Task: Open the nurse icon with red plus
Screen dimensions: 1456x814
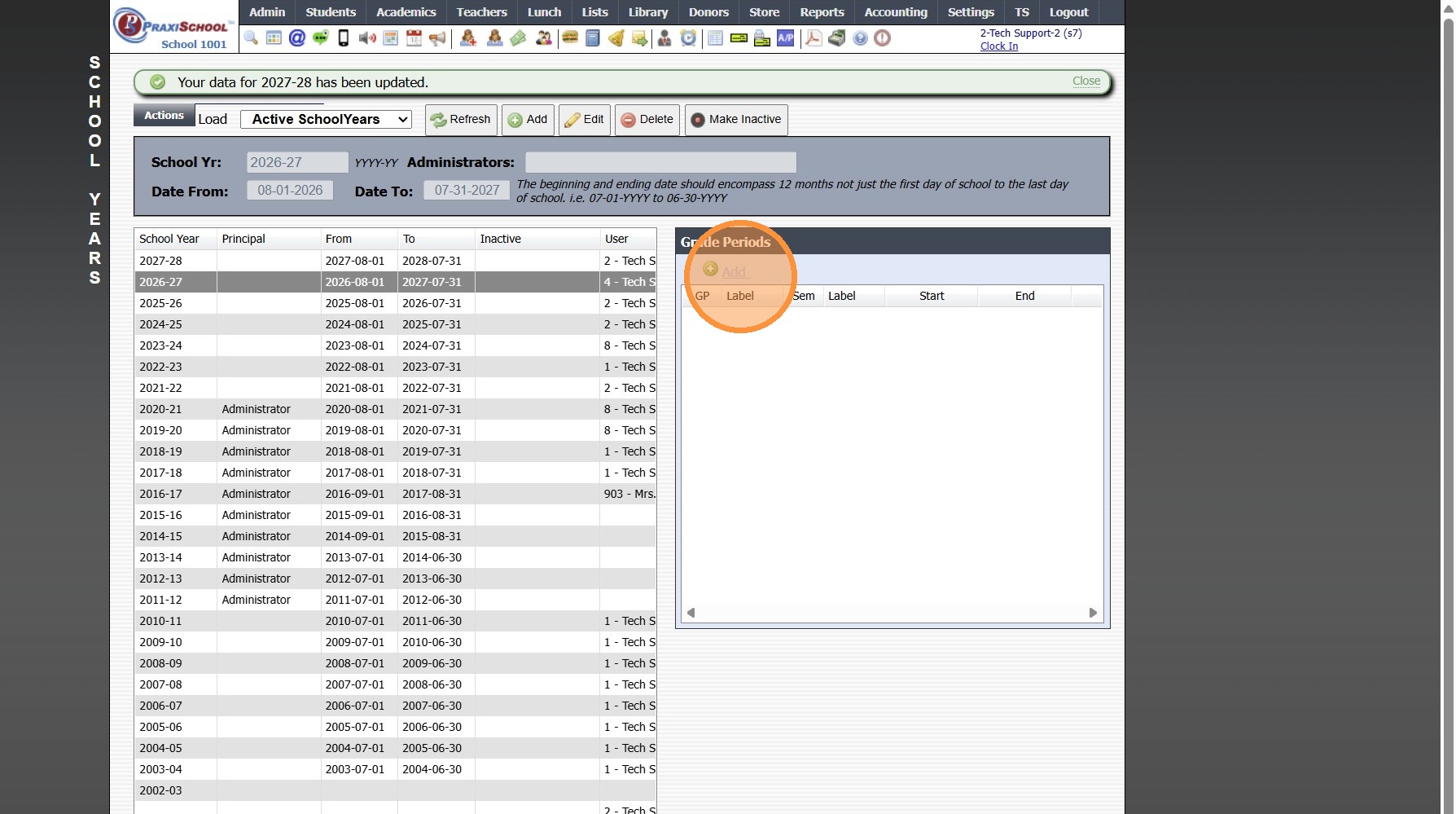Action: tap(468, 38)
